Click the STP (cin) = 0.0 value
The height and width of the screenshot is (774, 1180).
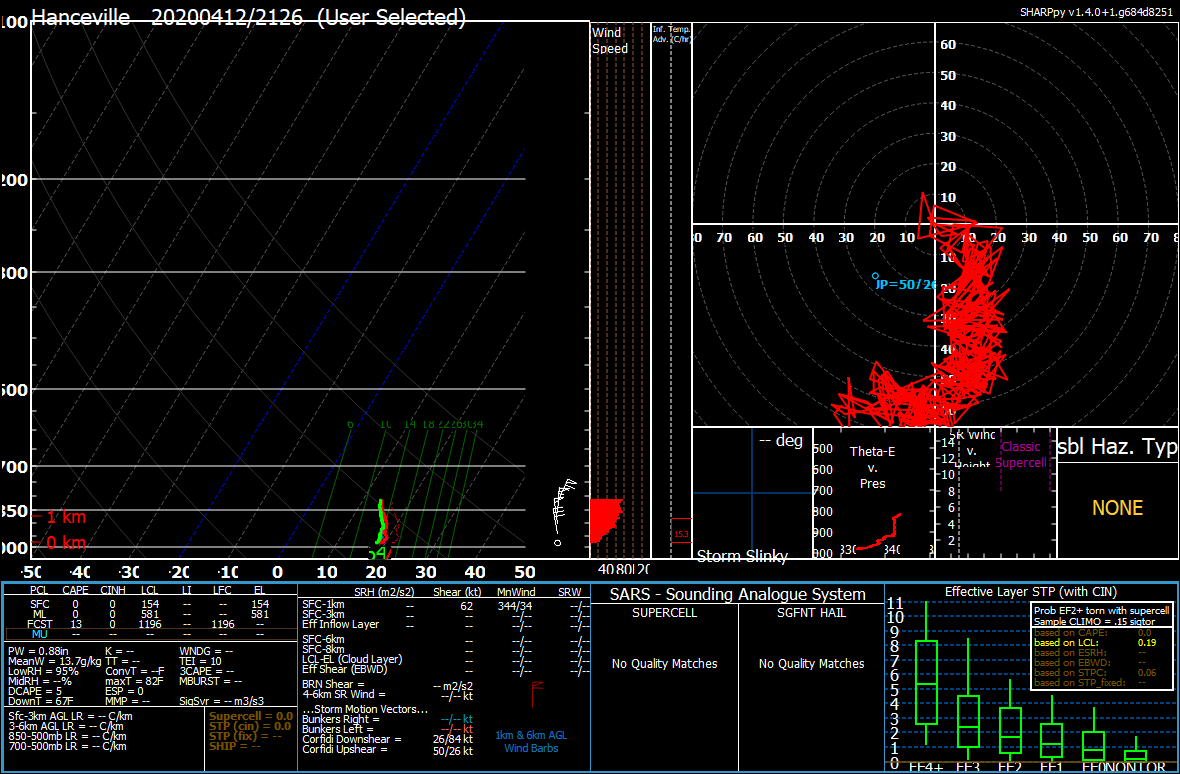point(249,727)
